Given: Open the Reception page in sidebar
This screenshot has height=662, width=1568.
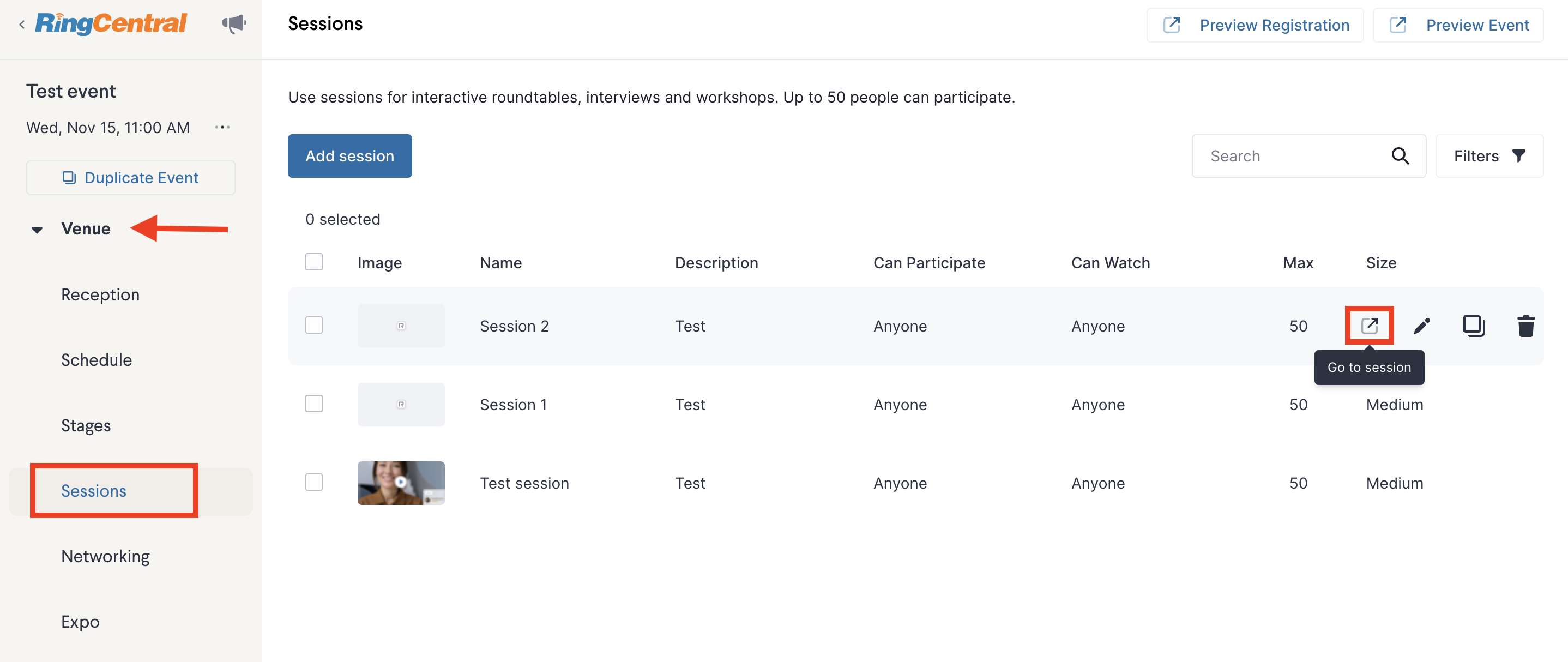Looking at the screenshot, I should [x=100, y=295].
